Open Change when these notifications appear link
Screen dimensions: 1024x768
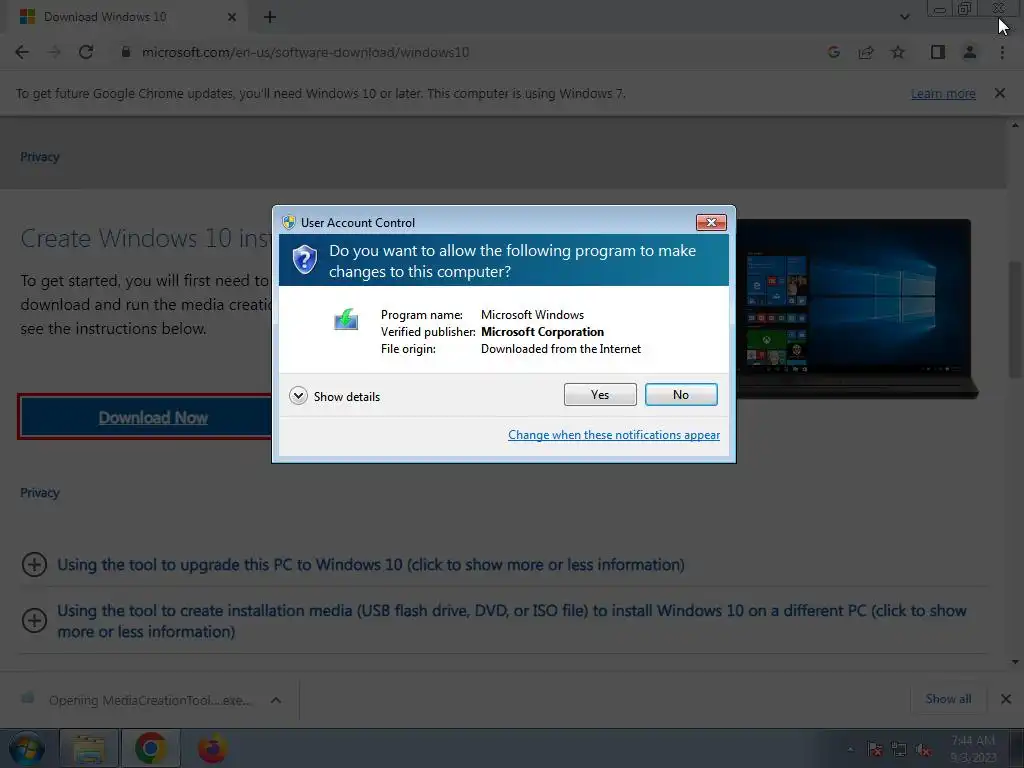click(x=614, y=435)
